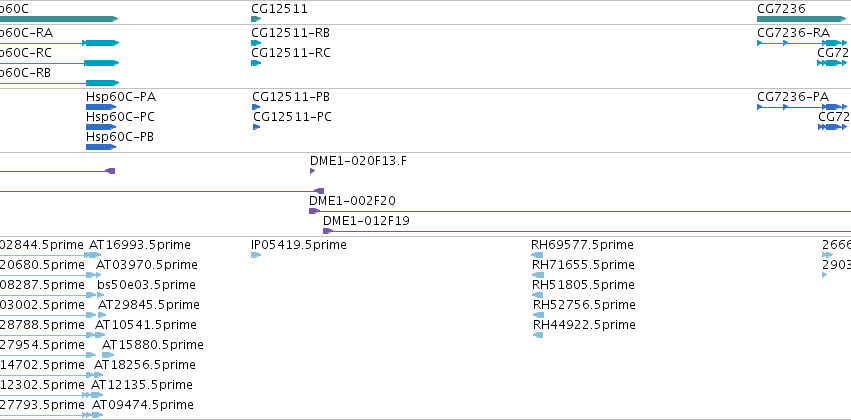
Task: Click the arrow glyph under RH44922.5prime
Action: (x=538, y=335)
